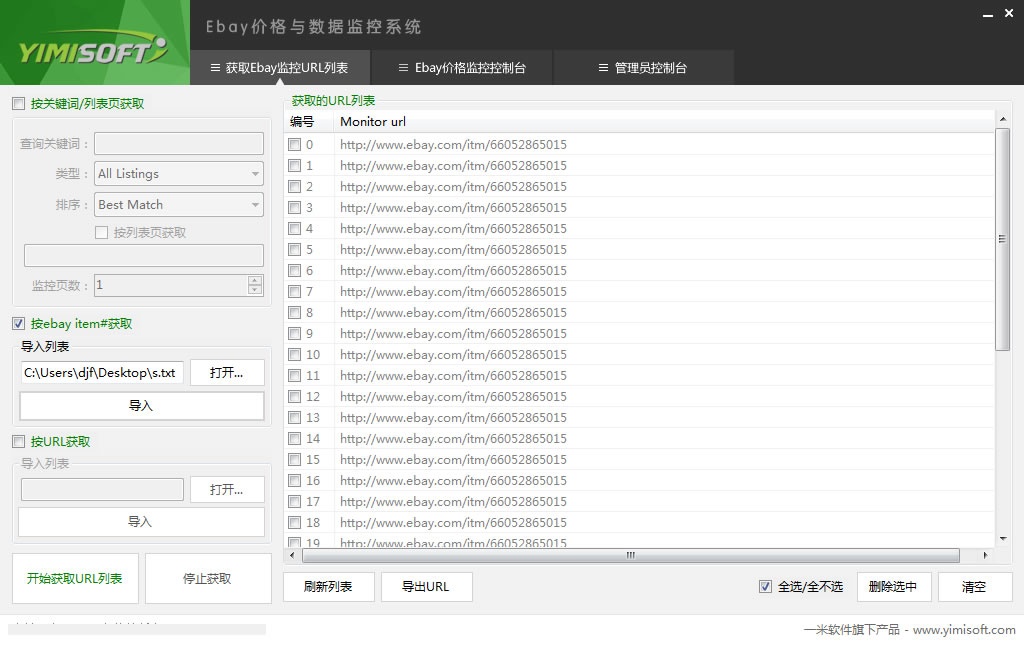Image resolution: width=1024 pixels, height=645 pixels.
Task: Click the YIMISOFT logo
Action: [x=93, y=49]
